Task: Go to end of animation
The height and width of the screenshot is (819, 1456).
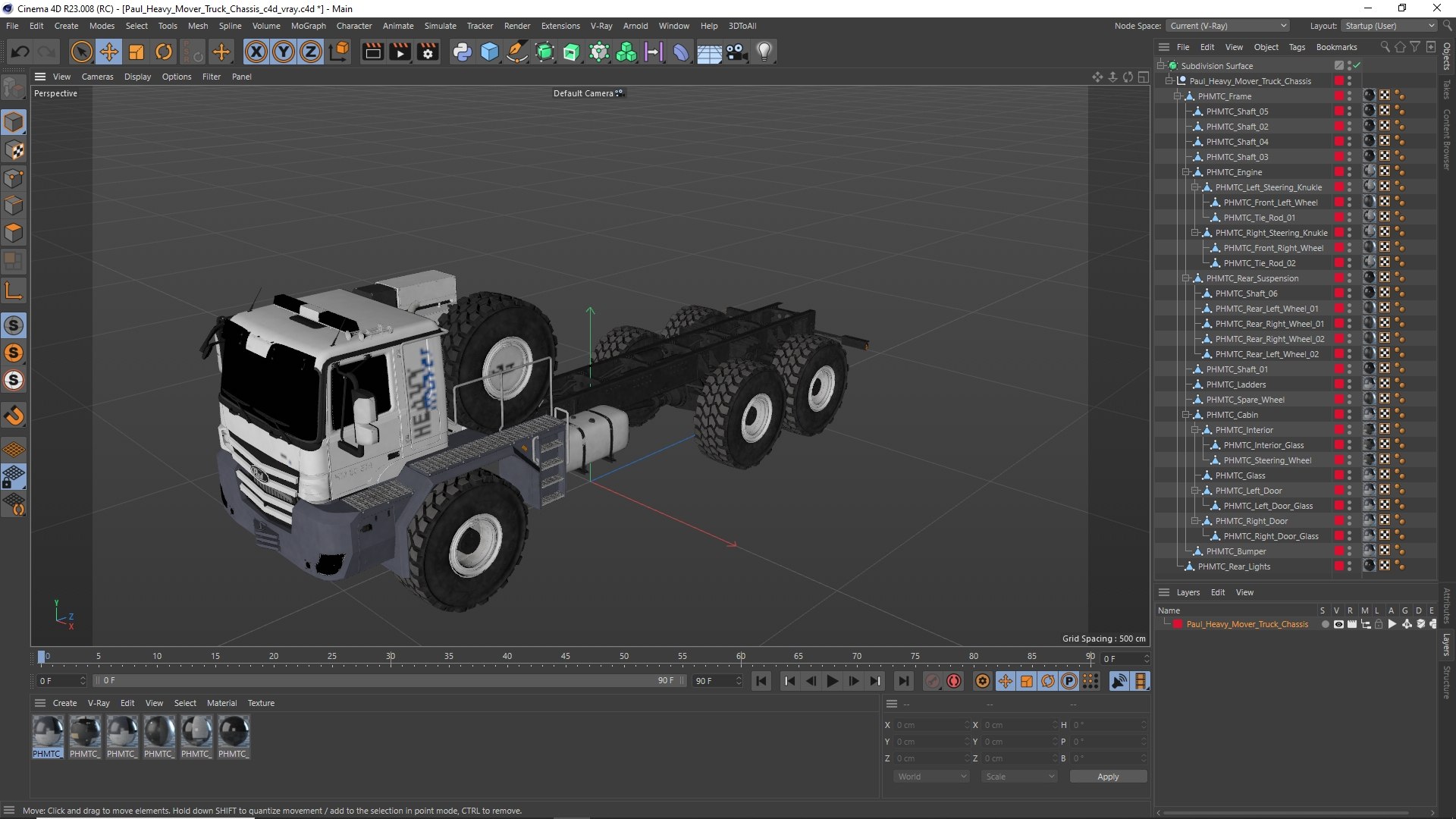Action: click(903, 681)
